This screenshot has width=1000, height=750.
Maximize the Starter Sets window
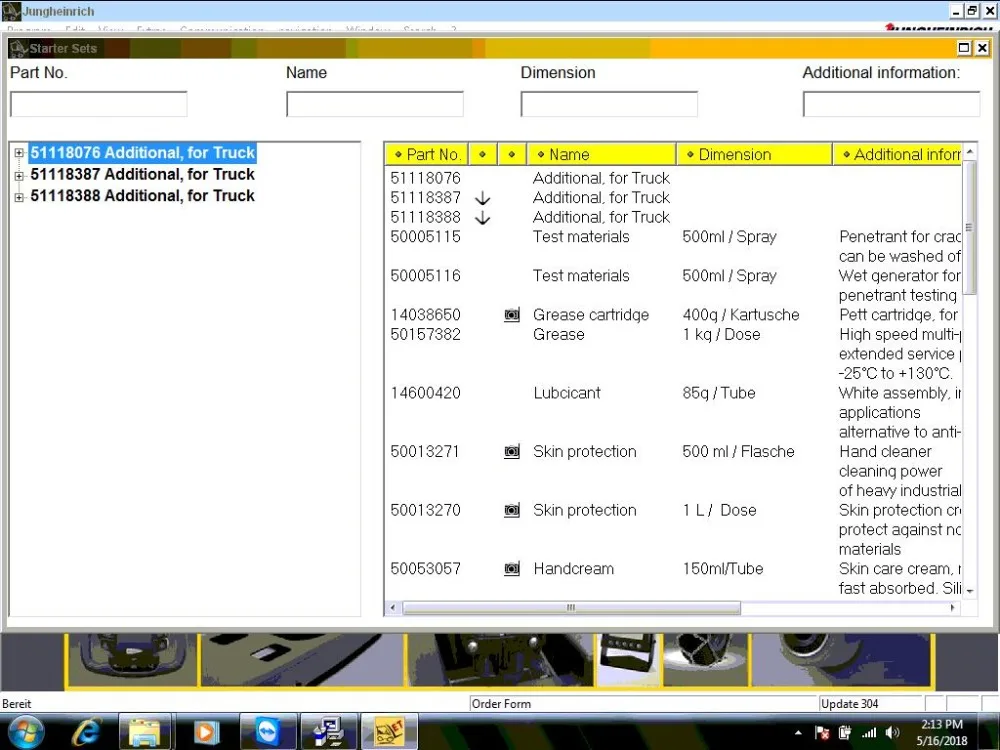point(964,48)
